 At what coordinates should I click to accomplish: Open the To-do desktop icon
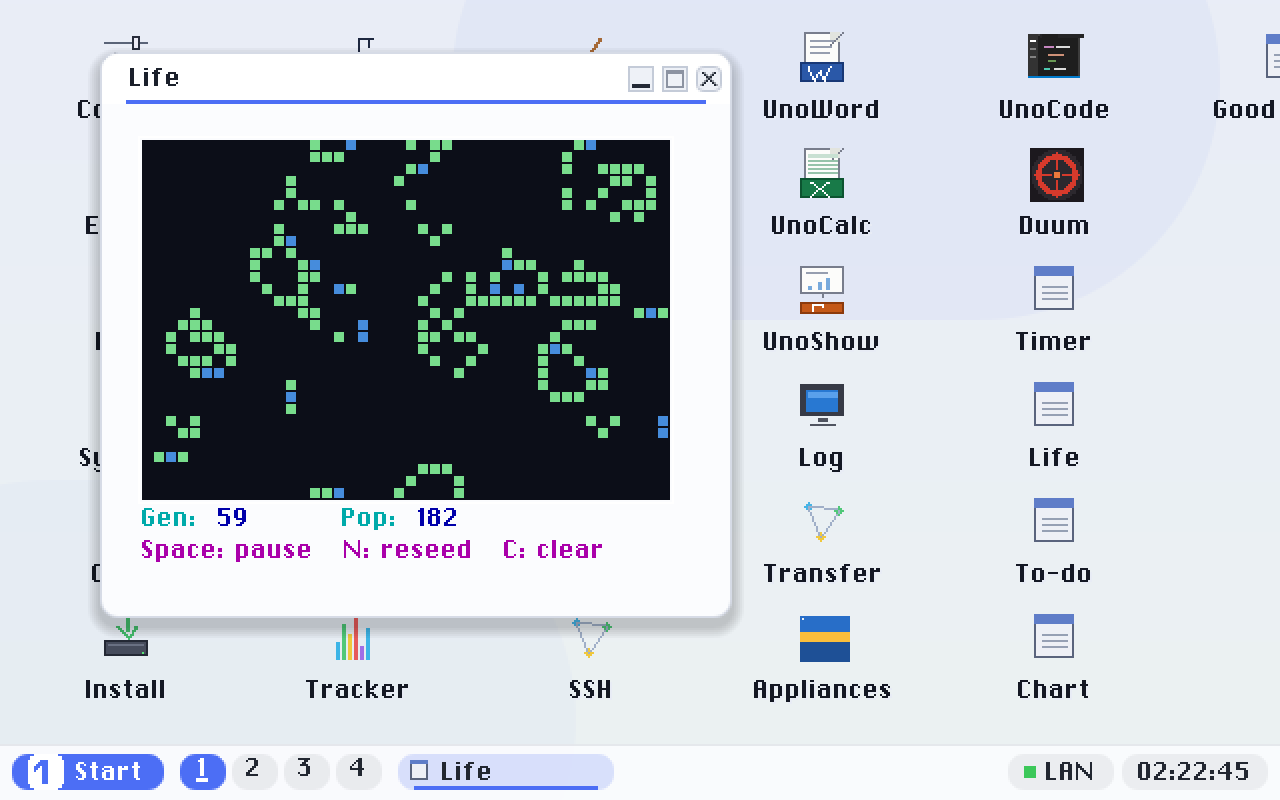(x=1054, y=539)
